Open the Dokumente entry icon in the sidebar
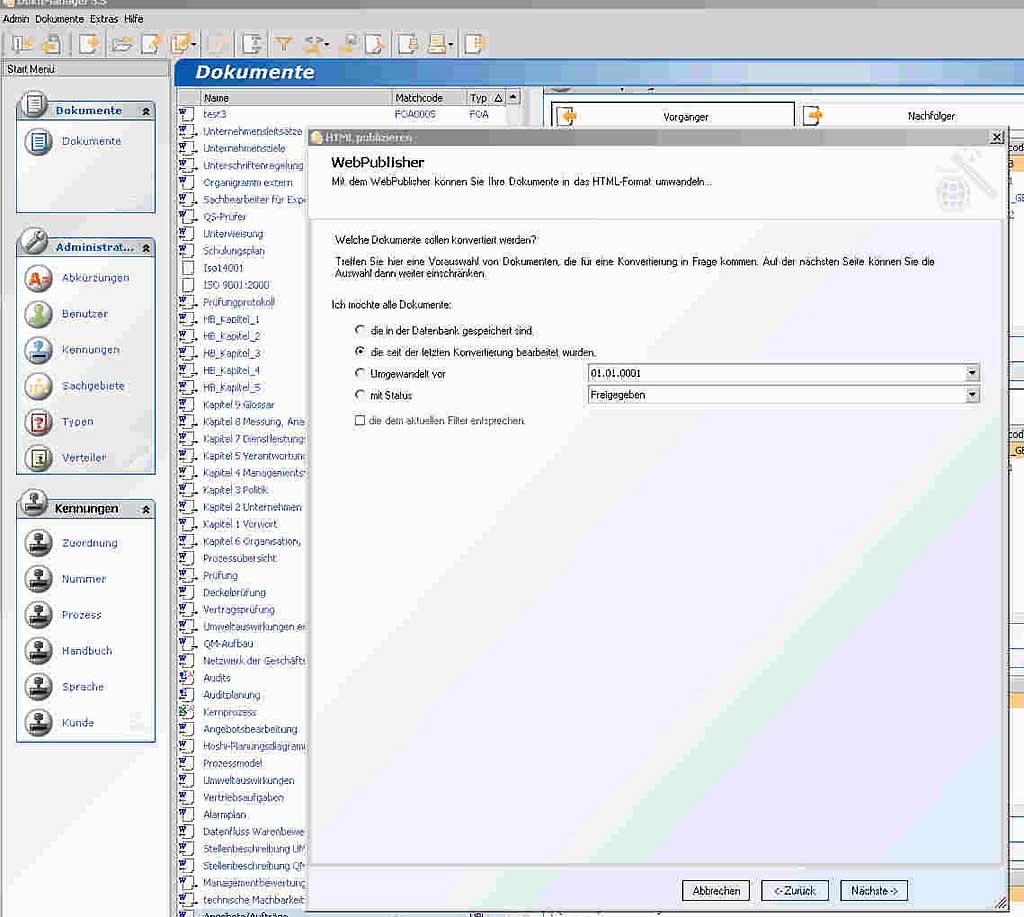 39,141
